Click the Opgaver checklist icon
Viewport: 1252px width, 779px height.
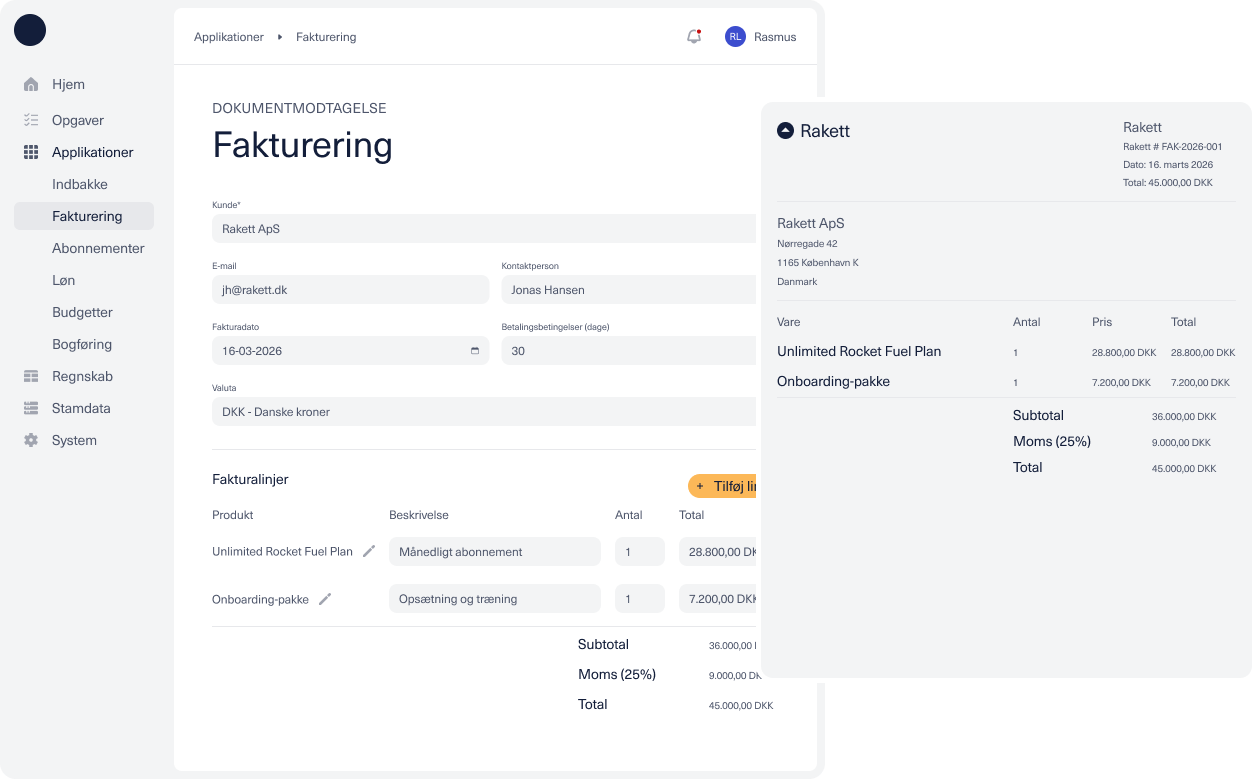pos(31,120)
